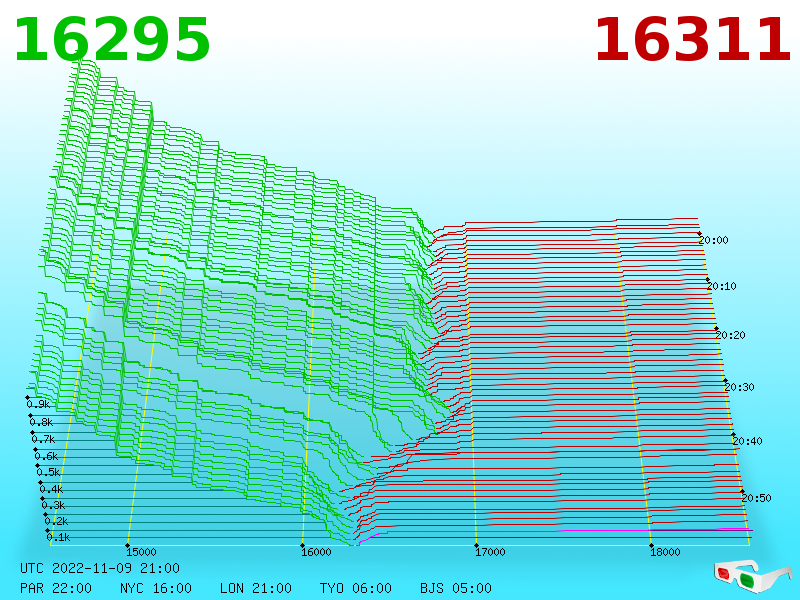Screen dimensions: 800x600
Task: Click the red ask price 16311
Action: 693,40
